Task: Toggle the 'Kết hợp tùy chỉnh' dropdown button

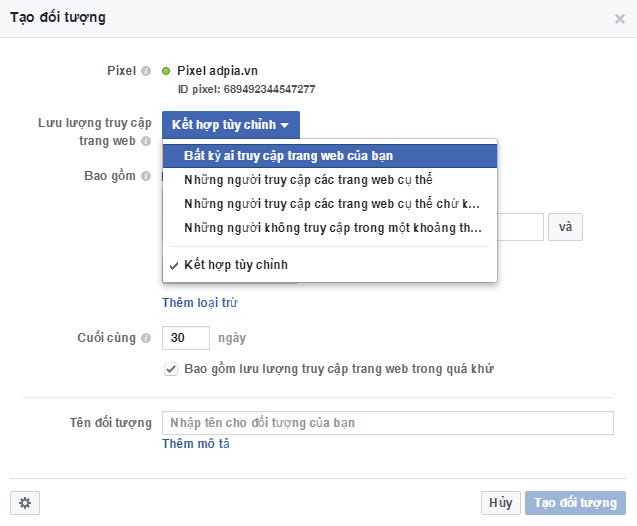Action: 231,125
